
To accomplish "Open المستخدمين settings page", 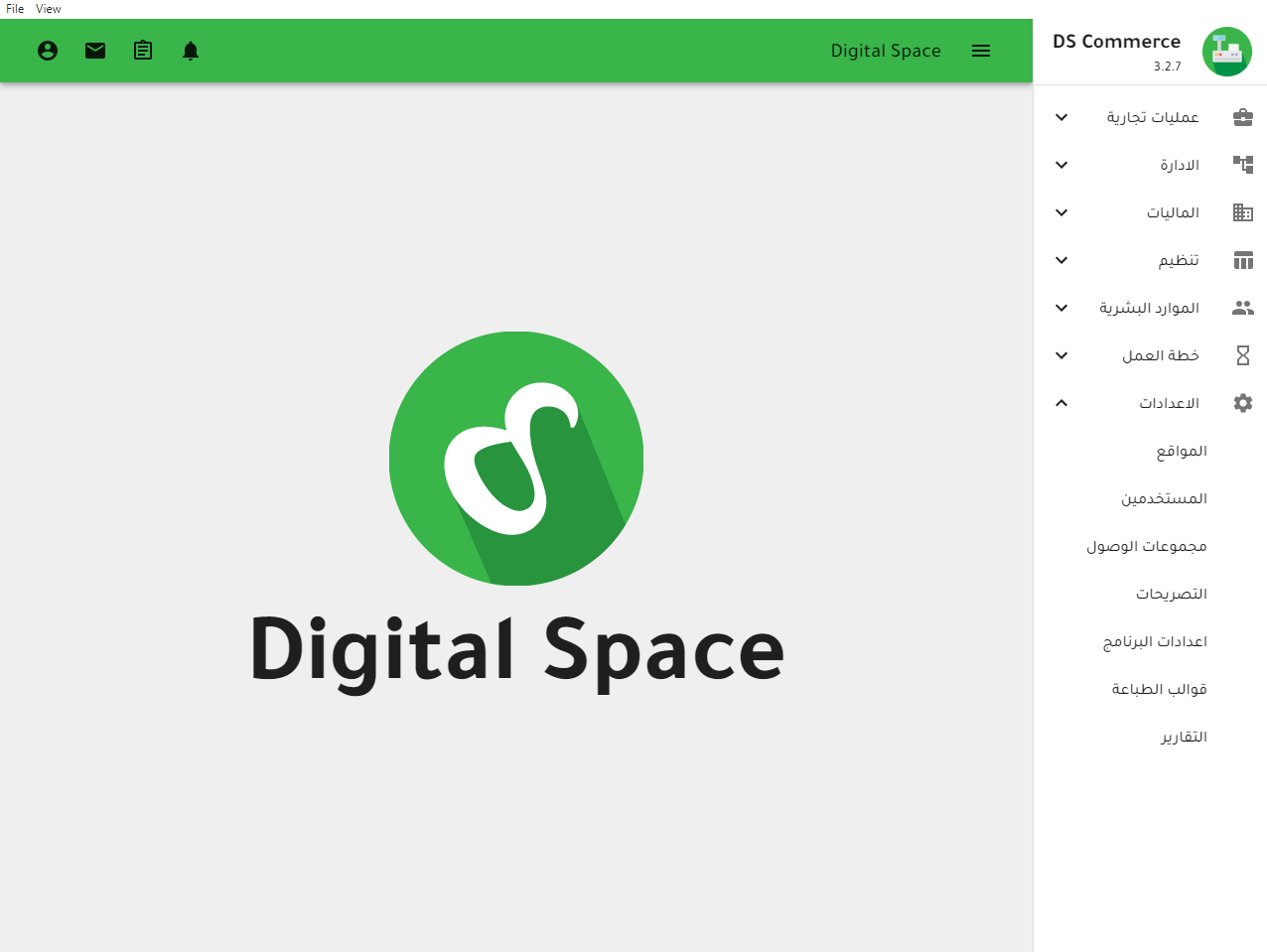I will point(1164,498).
